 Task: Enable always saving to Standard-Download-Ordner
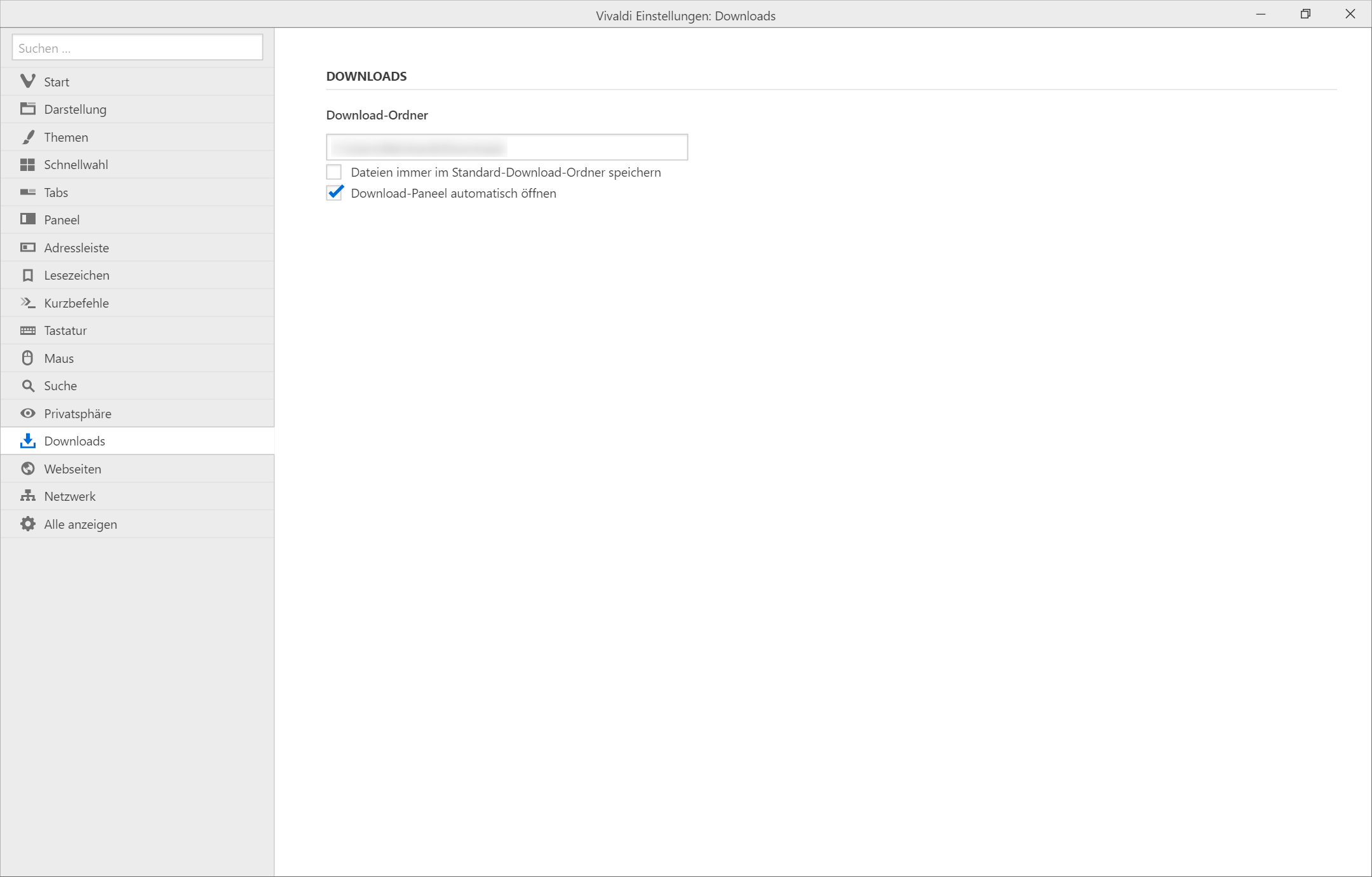point(334,172)
